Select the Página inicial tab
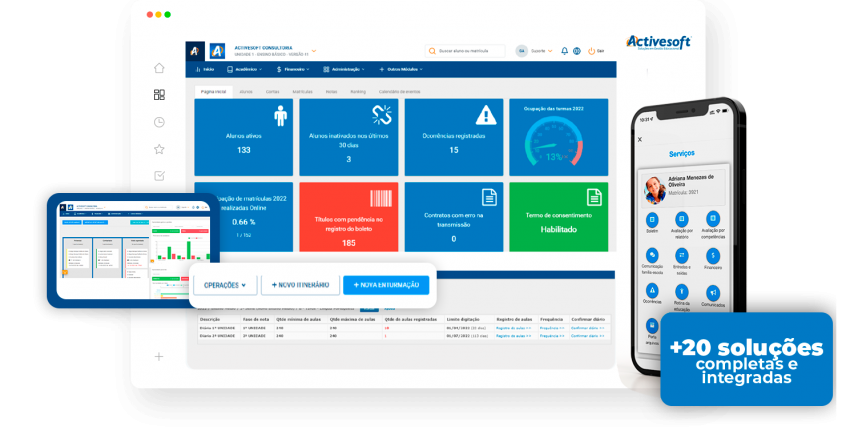 pos(214,92)
